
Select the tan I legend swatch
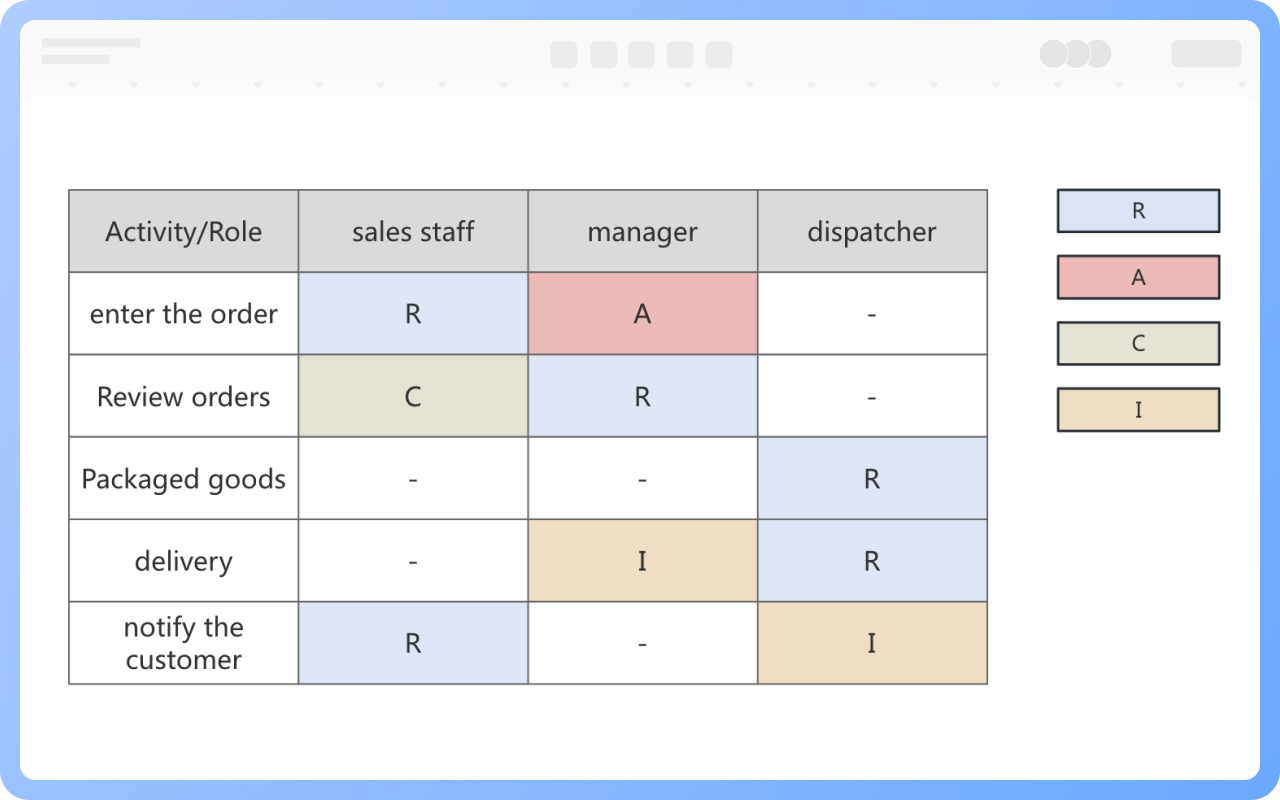[1138, 409]
